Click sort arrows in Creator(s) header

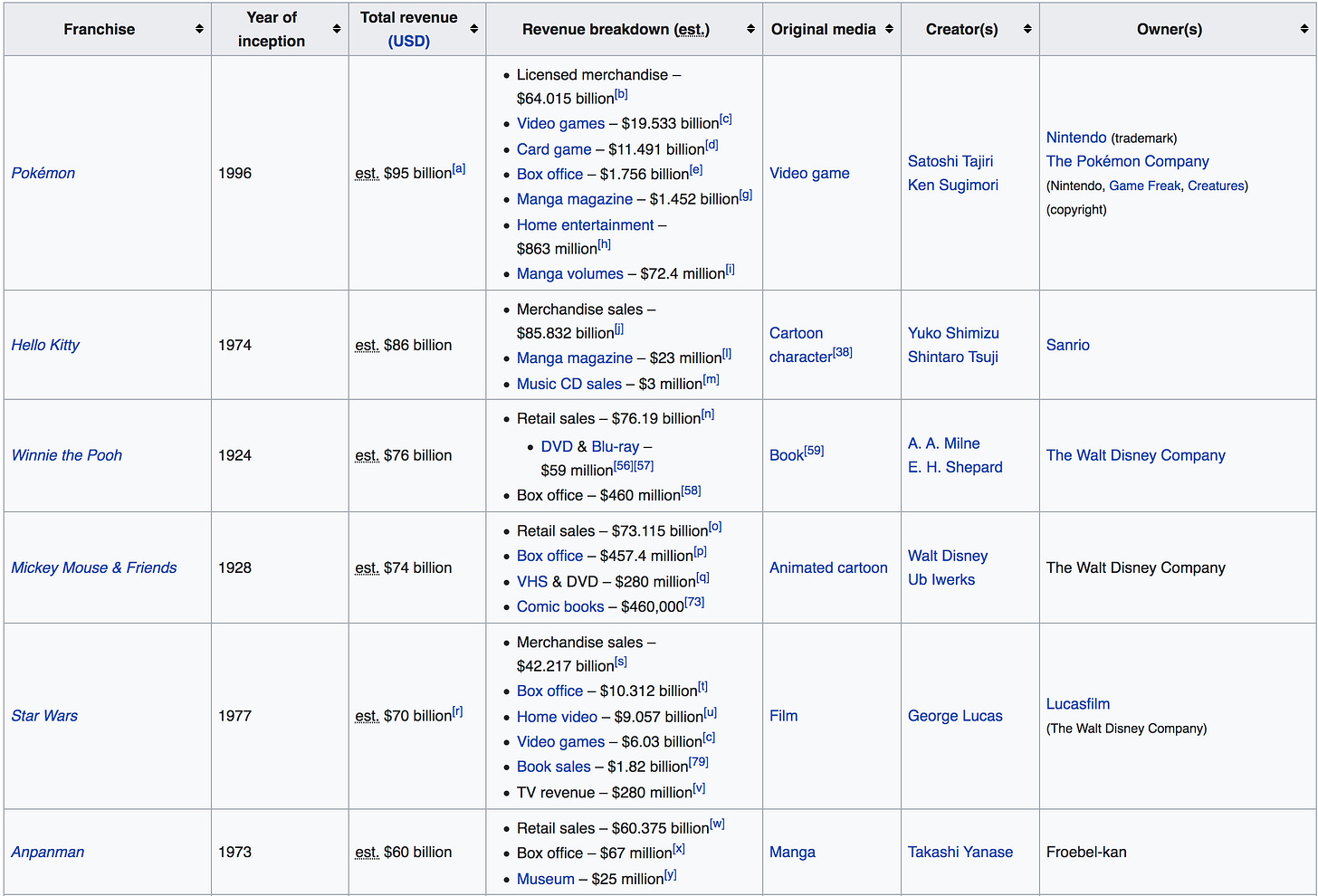coord(1027,29)
